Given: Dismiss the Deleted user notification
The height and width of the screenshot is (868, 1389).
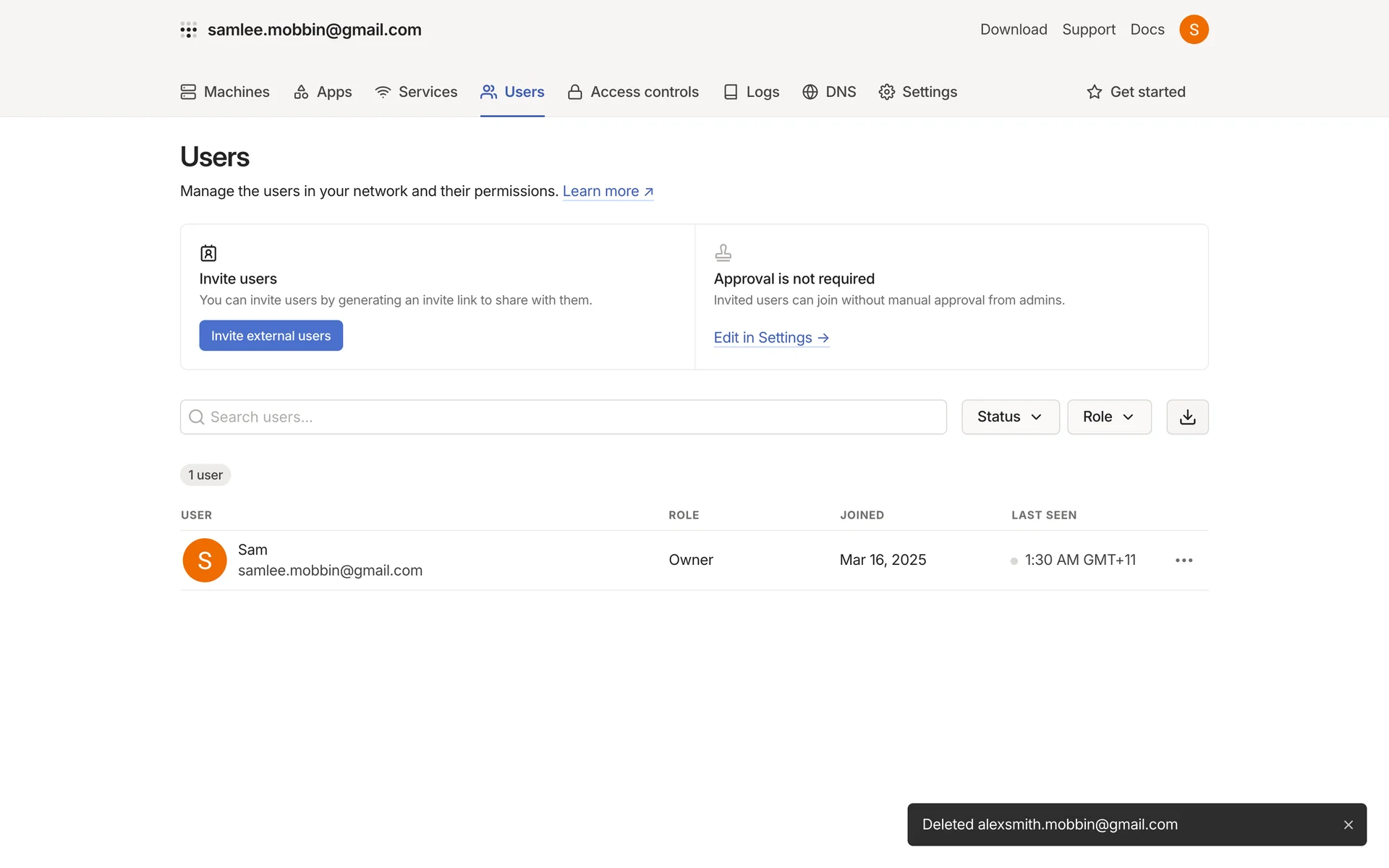Looking at the screenshot, I should (x=1348, y=825).
